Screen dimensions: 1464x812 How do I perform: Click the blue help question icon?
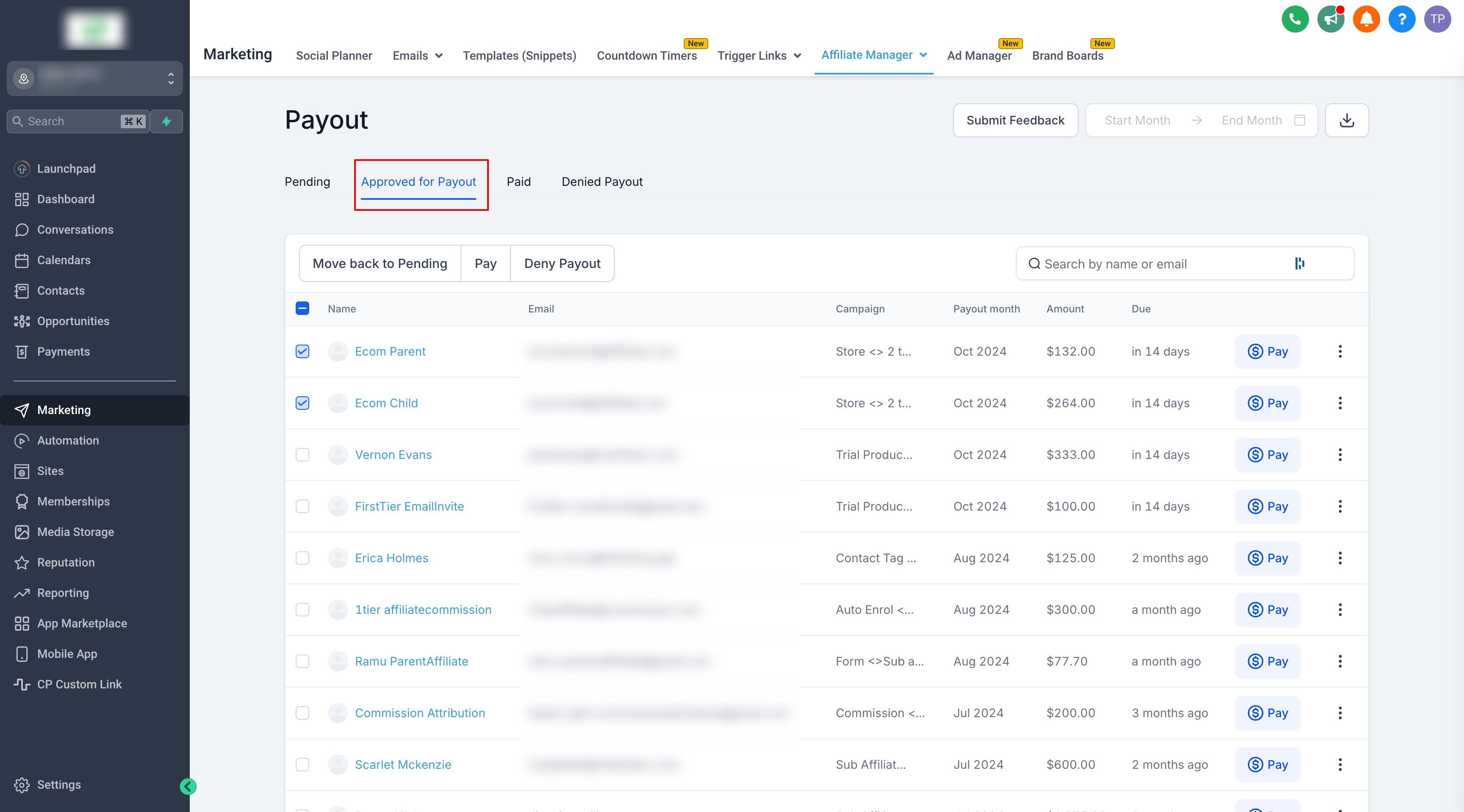point(1401,19)
